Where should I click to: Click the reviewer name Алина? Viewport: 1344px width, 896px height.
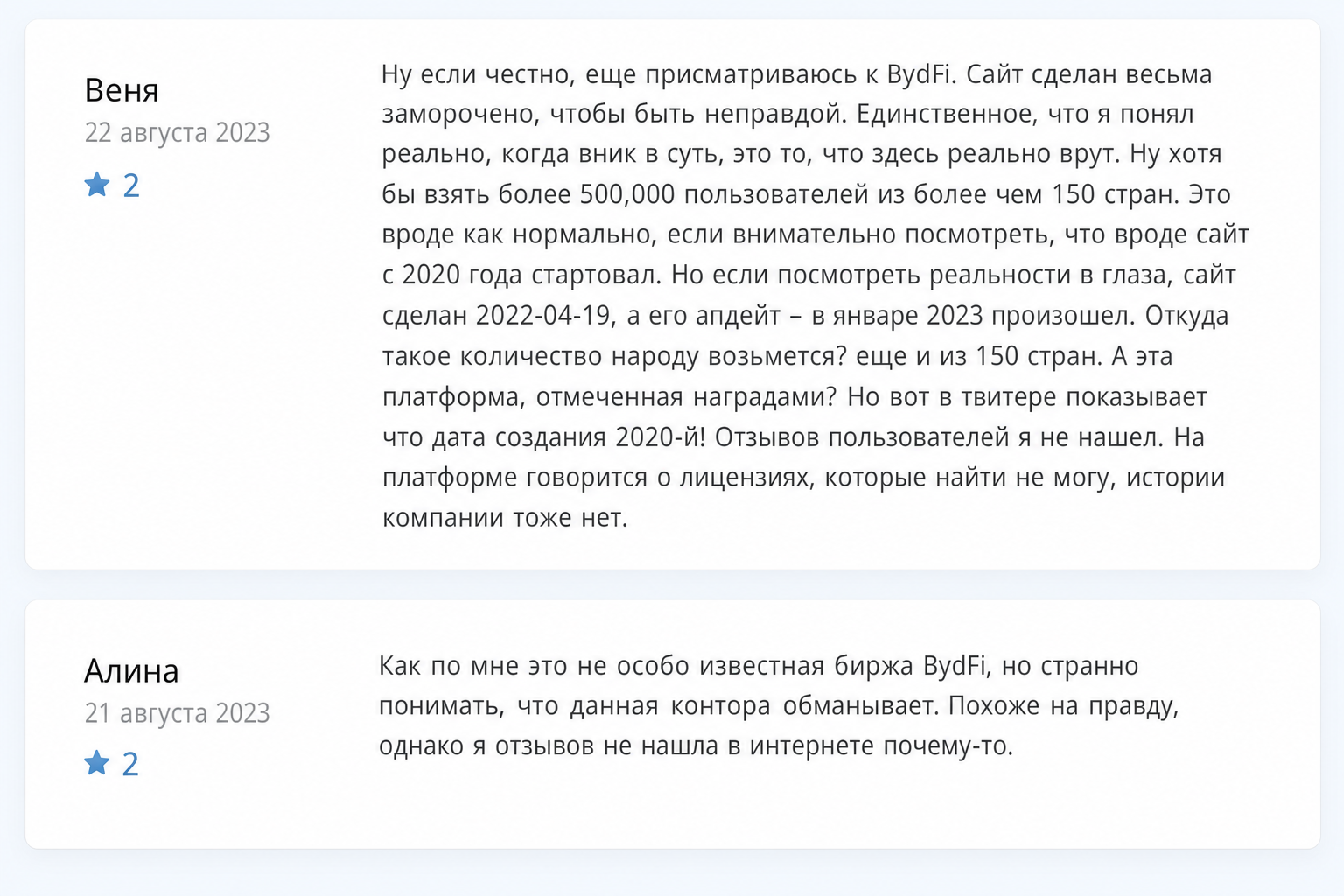point(131,671)
